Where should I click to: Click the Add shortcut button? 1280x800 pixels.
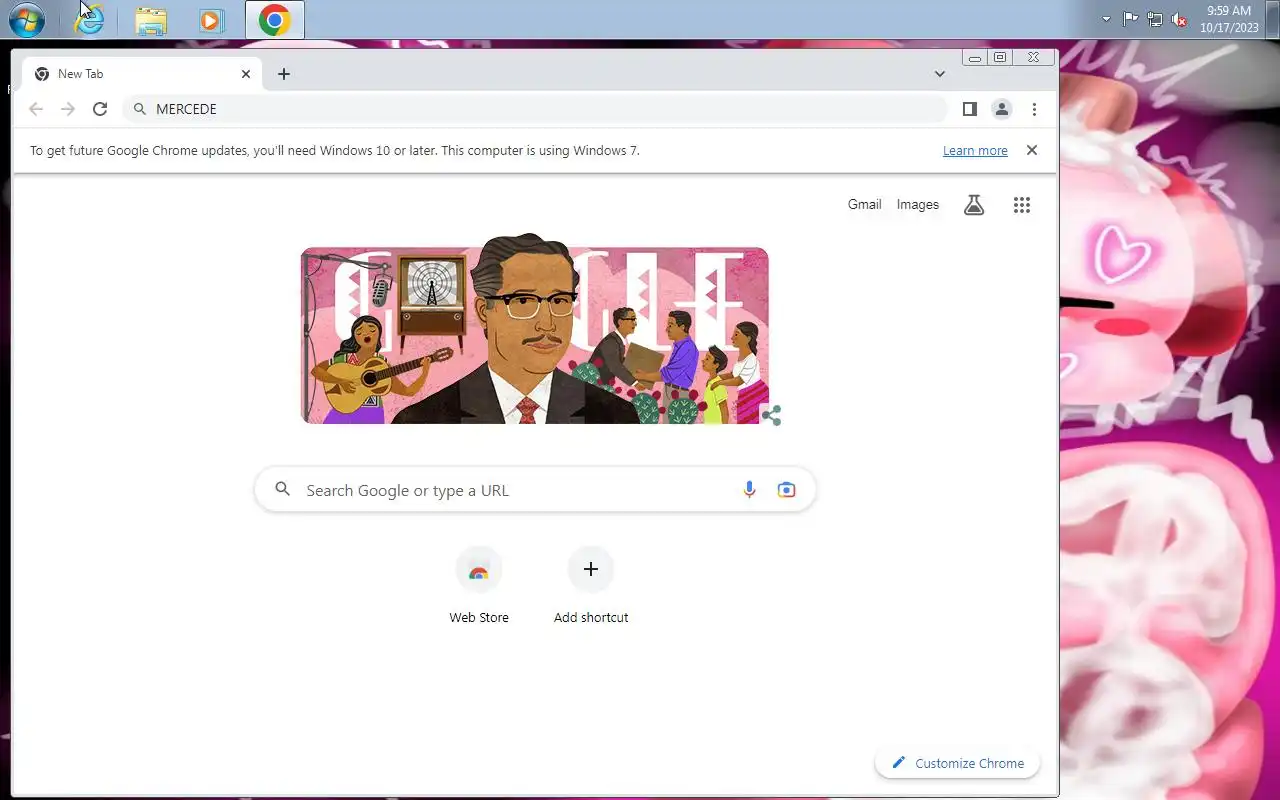pyautogui.click(x=591, y=586)
